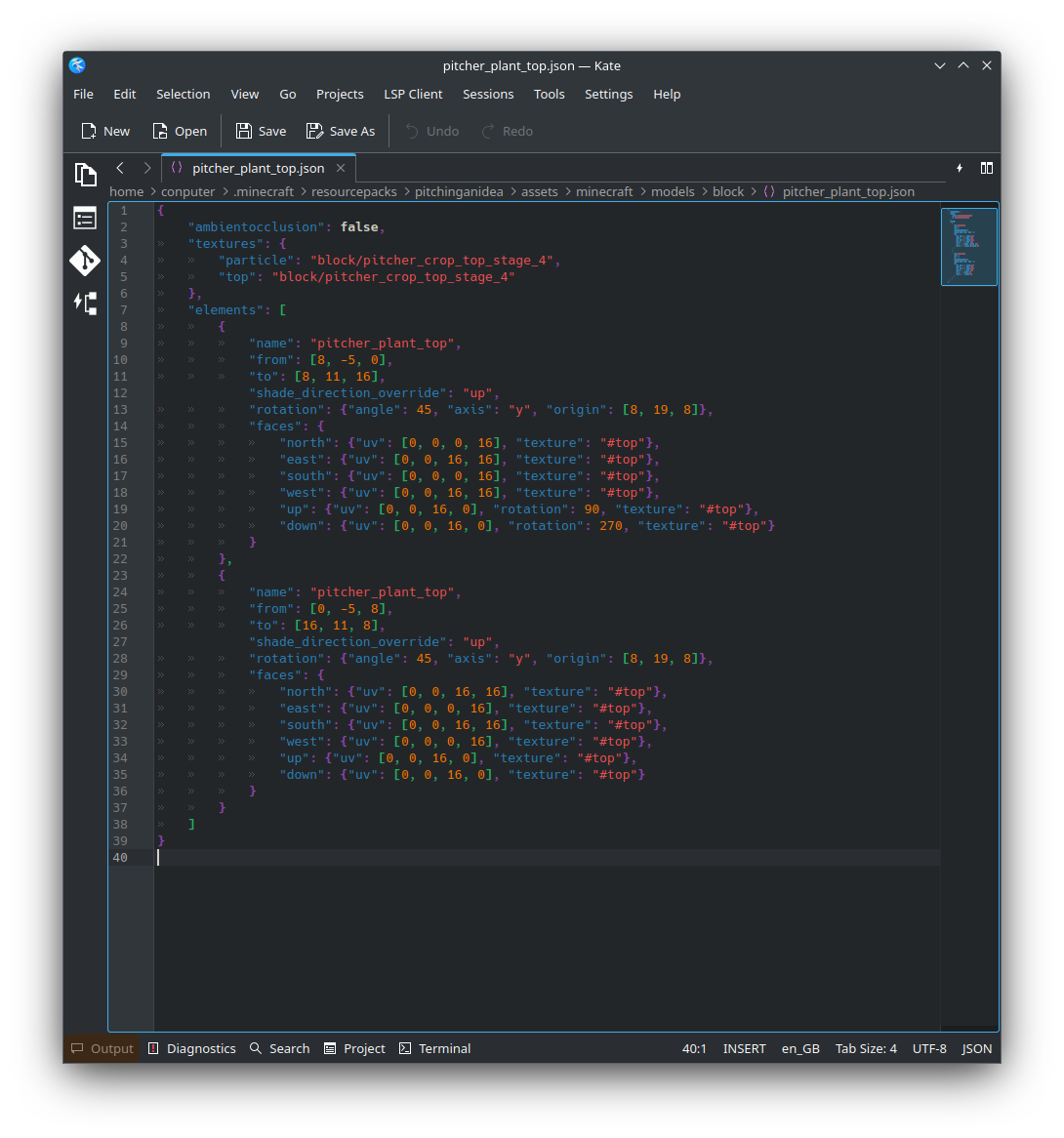Open the en_GB dictionary selector

click(800, 1049)
